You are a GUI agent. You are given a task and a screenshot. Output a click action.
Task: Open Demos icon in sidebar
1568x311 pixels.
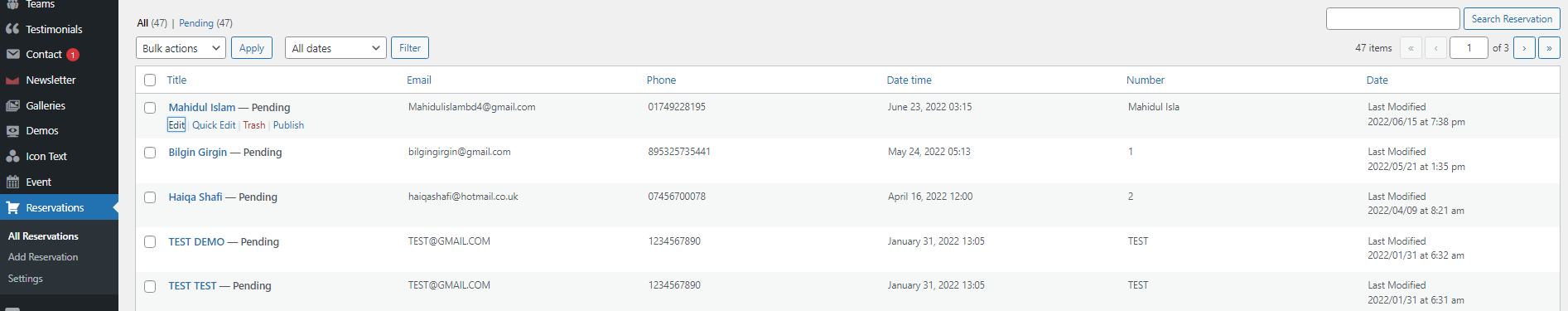click(12, 131)
